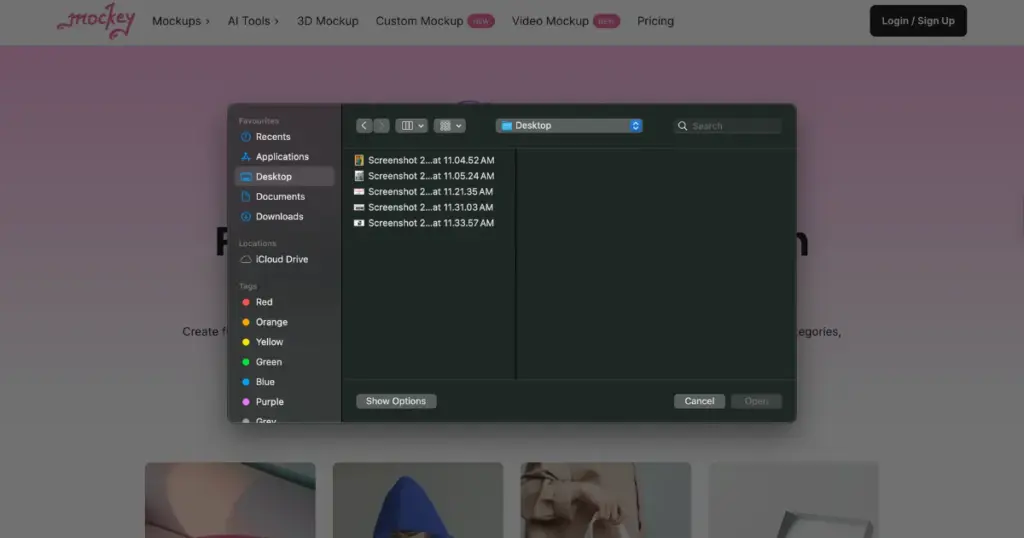Open the Mockups menu in navbar
The image size is (1024, 538).
(180, 21)
